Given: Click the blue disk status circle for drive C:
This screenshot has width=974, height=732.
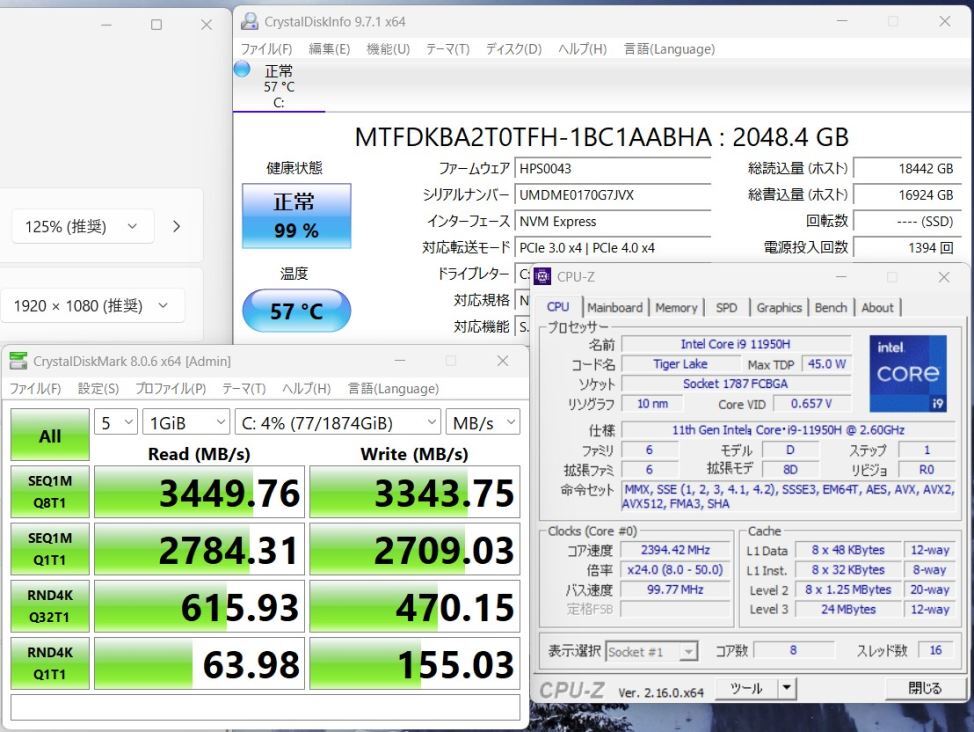Looking at the screenshot, I should (x=242, y=70).
